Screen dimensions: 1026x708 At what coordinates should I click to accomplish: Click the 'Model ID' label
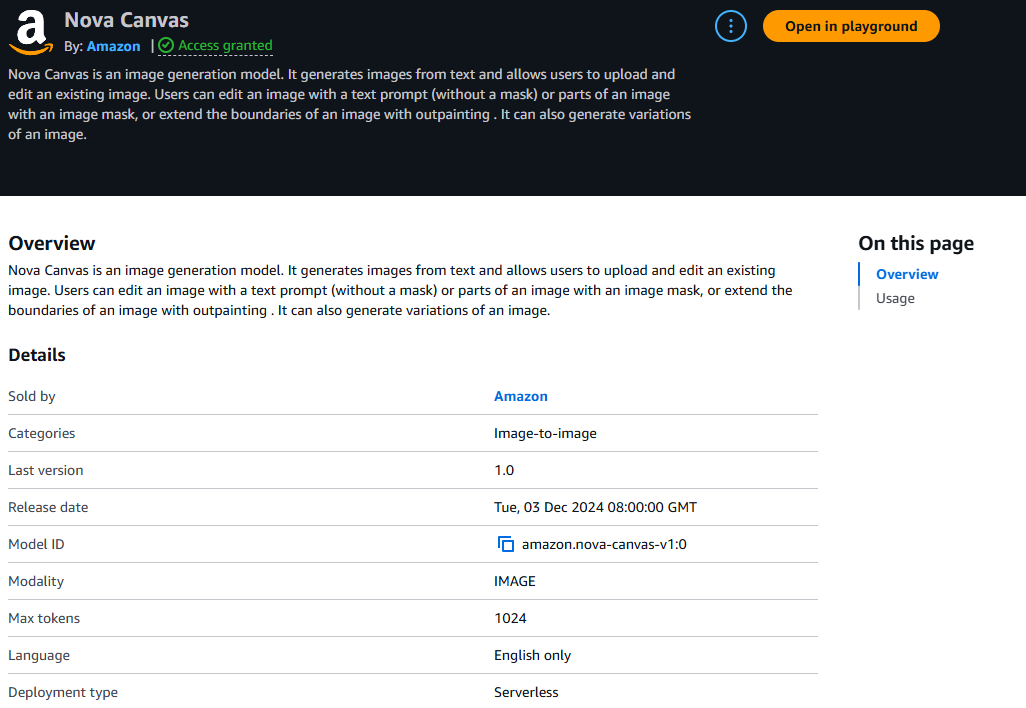tap(37, 544)
